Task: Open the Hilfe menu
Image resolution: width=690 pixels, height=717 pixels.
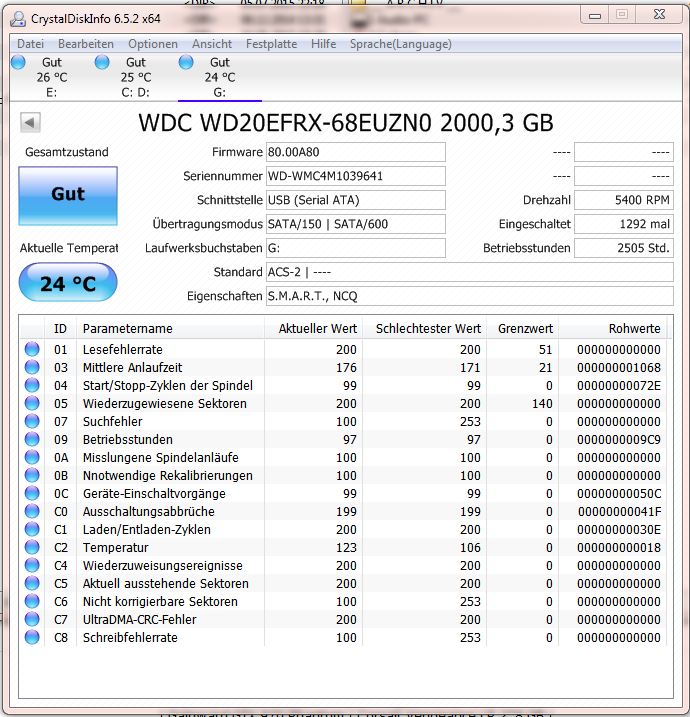Action: click(323, 44)
